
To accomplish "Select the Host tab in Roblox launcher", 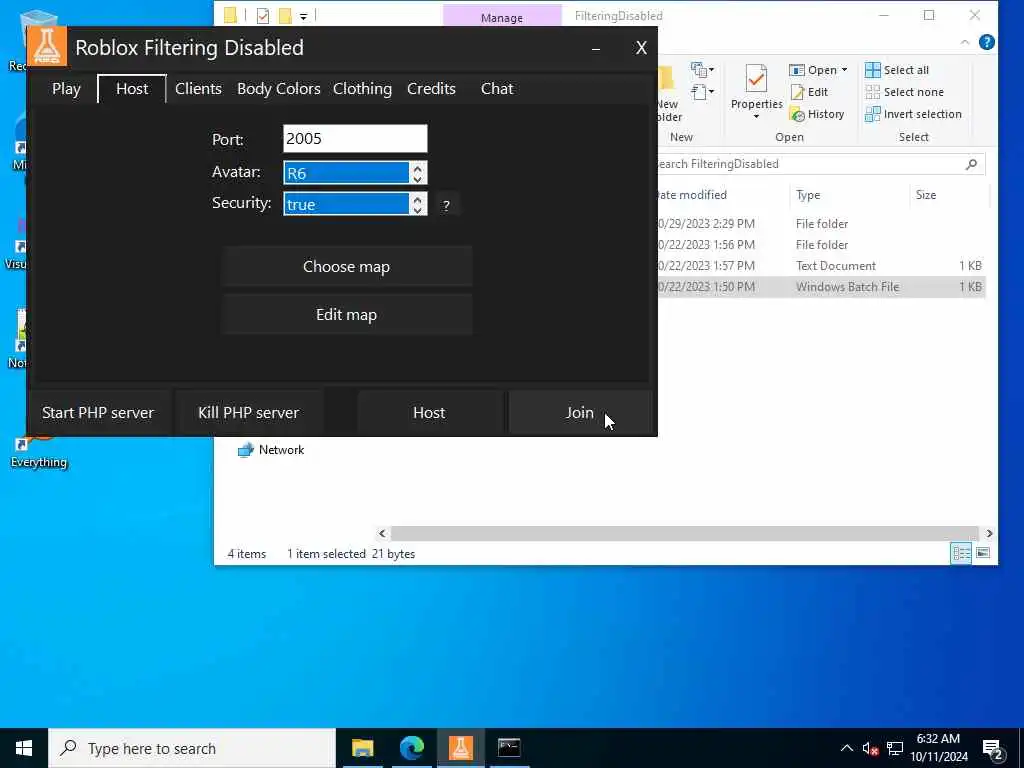I will 132,89.
